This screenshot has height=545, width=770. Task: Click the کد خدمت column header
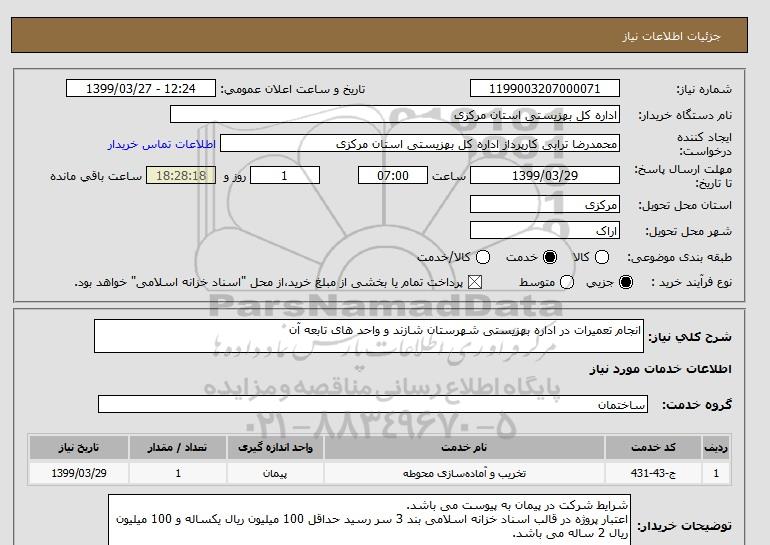pyautogui.click(x=653, y=447)
